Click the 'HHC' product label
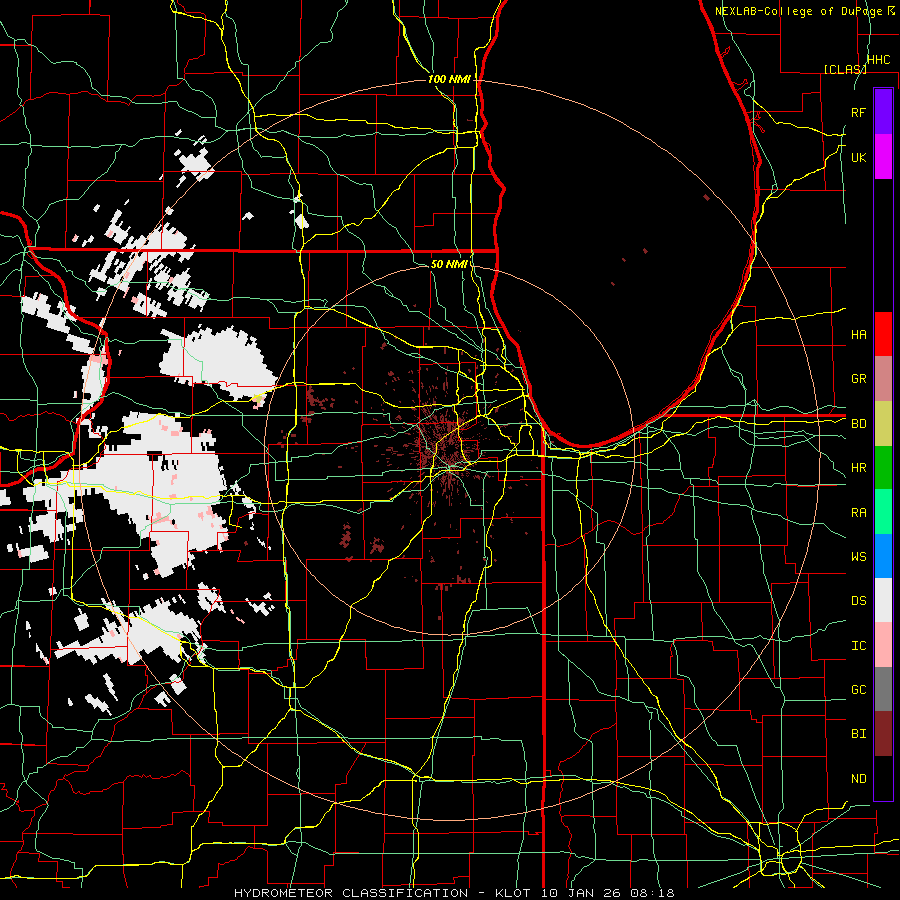 [x=878, y=60]
